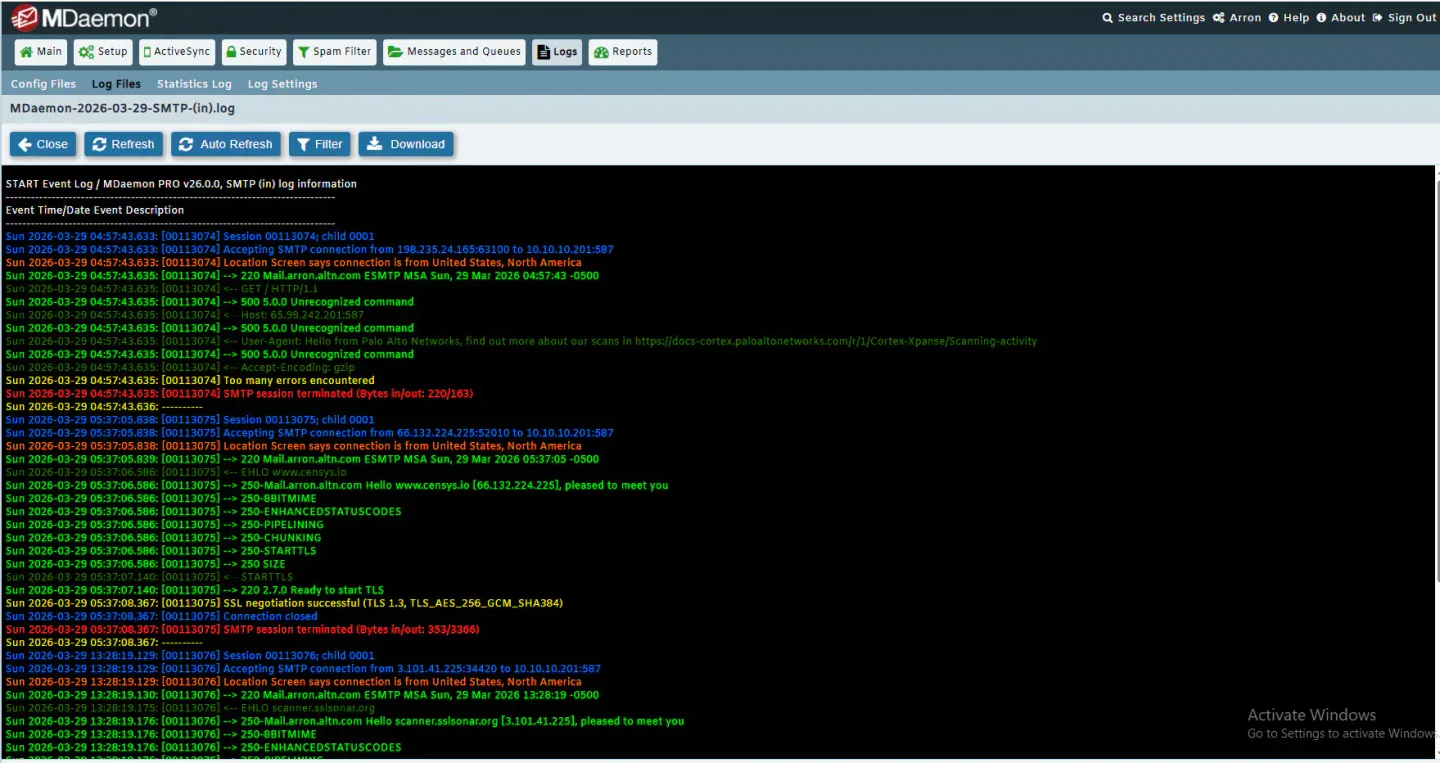The height and width of the screenshot is (763, 1440).
Task: Switch to the Config Files tab
Action: [x=43, y=84]
